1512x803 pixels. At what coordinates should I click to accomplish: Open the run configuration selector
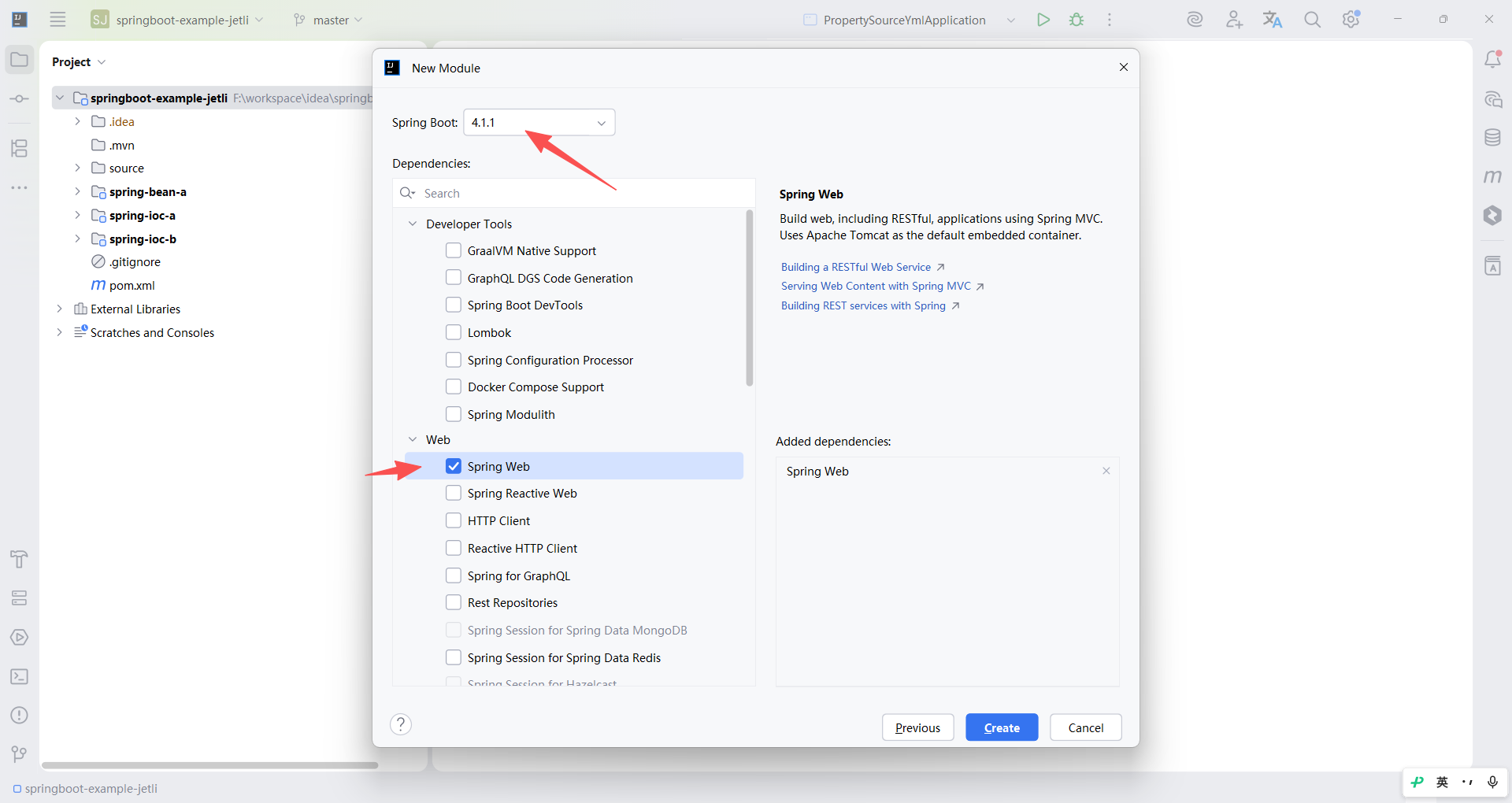[910, 20]
